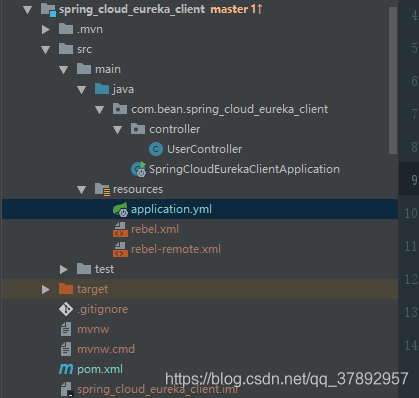The width and height of the screenshot is (419, 398).
Task: Click editor gutter line number 12
Action: click(411, 279)
